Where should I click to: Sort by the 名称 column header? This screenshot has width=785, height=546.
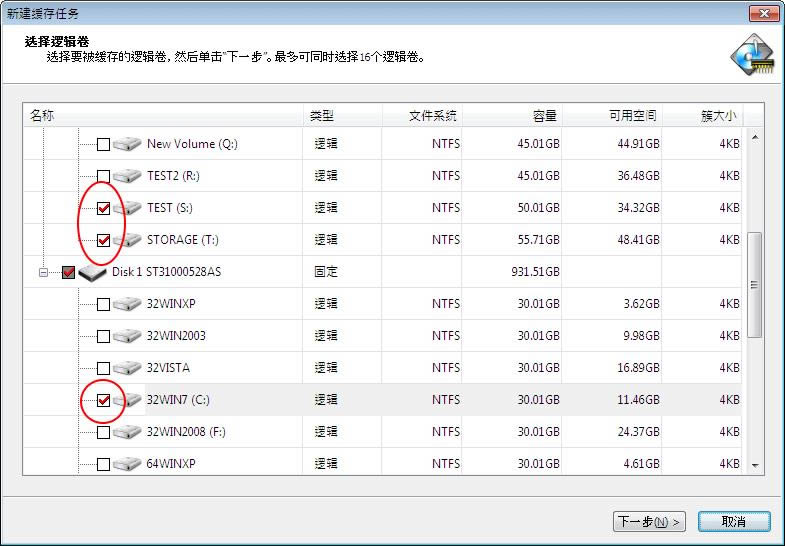163,116
